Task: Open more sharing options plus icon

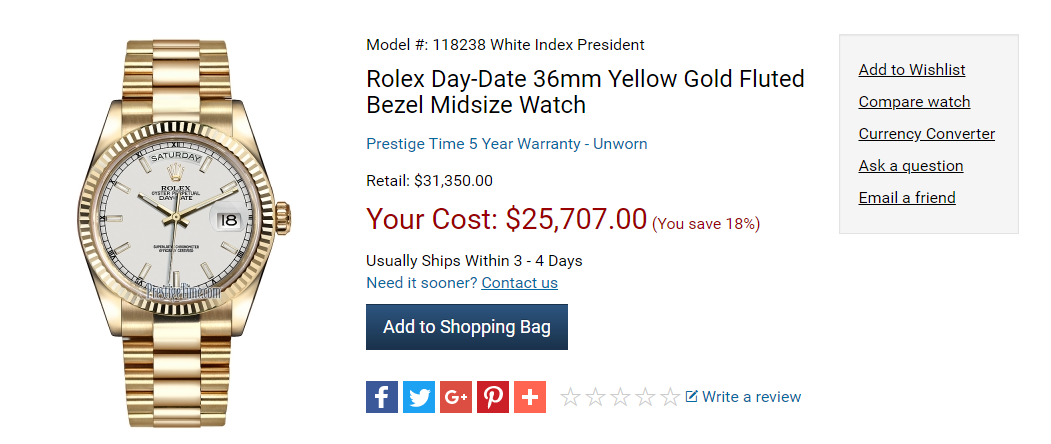Action: [x=530, y=397]
